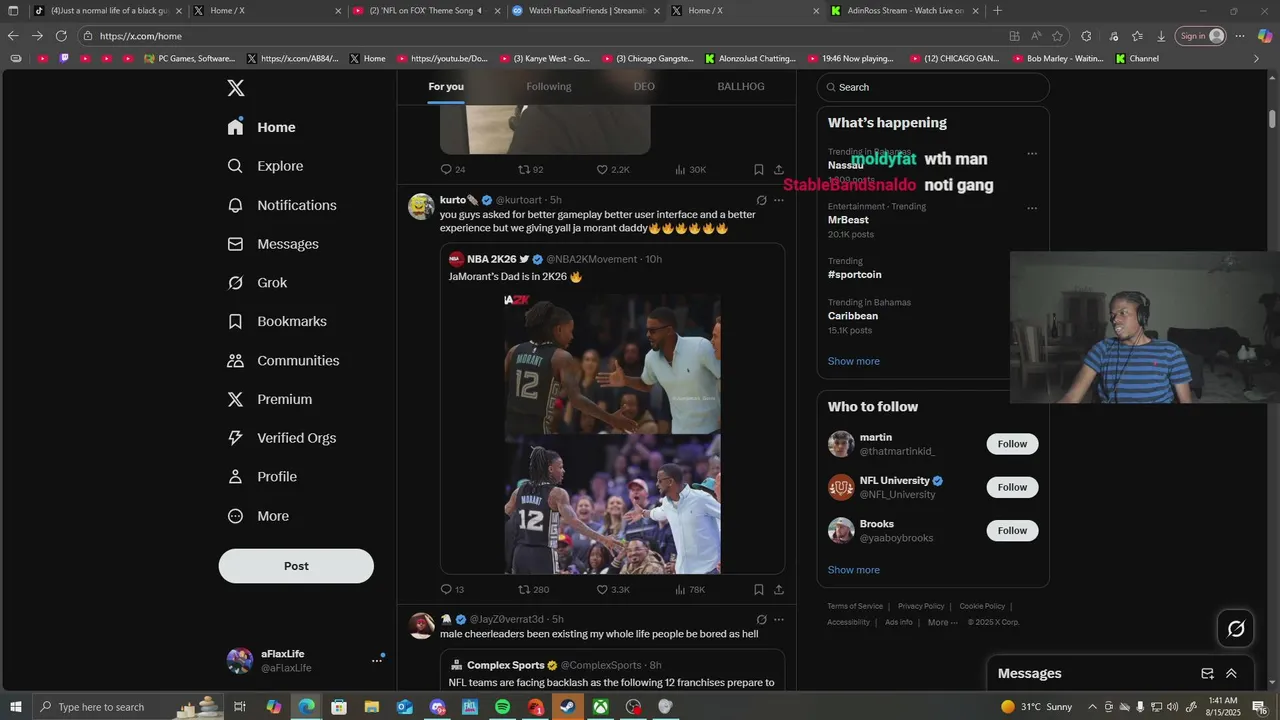Open the Grok explain icon on kurto's post
Screen dimensions: 1280x720
tap(761, 200)
